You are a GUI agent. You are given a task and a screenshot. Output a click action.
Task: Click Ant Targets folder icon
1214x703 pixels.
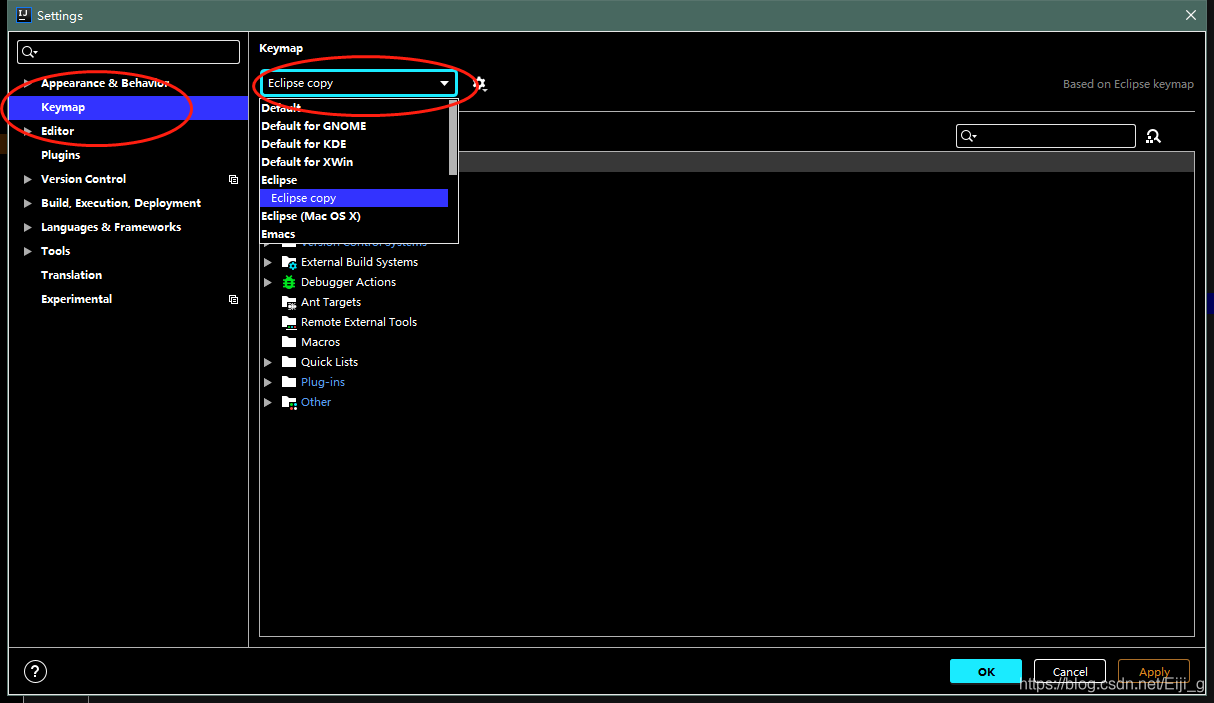tap(289, 302)
